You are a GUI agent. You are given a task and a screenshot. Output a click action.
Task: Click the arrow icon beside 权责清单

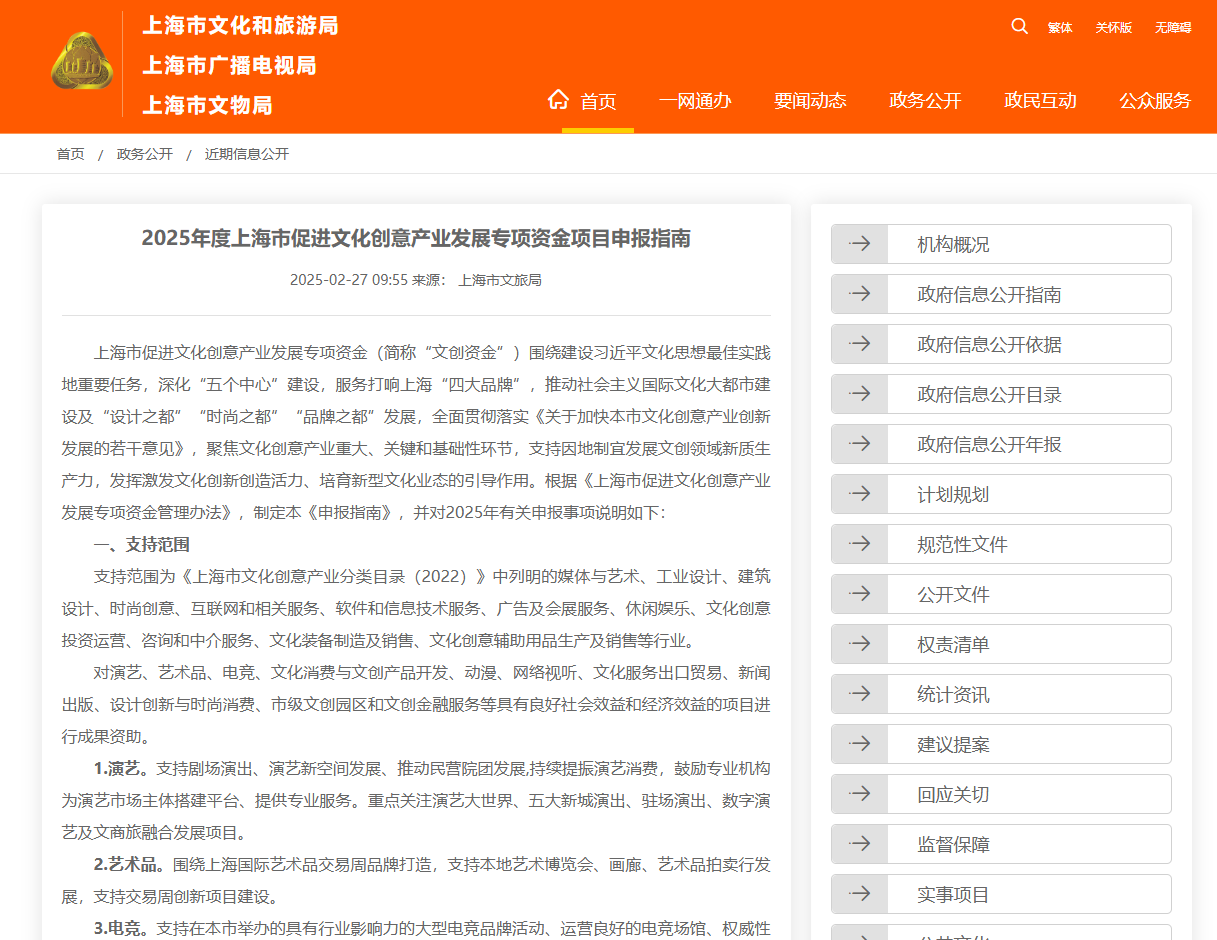[859, 644]
